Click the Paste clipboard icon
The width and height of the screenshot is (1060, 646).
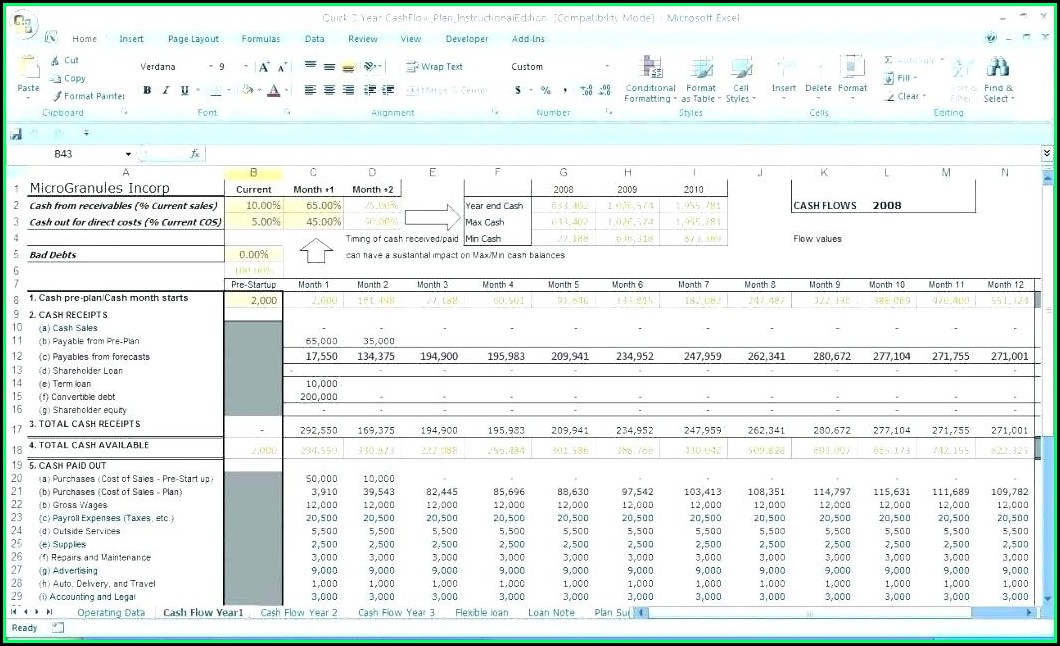pyautogui.click(x=28, y=72)
